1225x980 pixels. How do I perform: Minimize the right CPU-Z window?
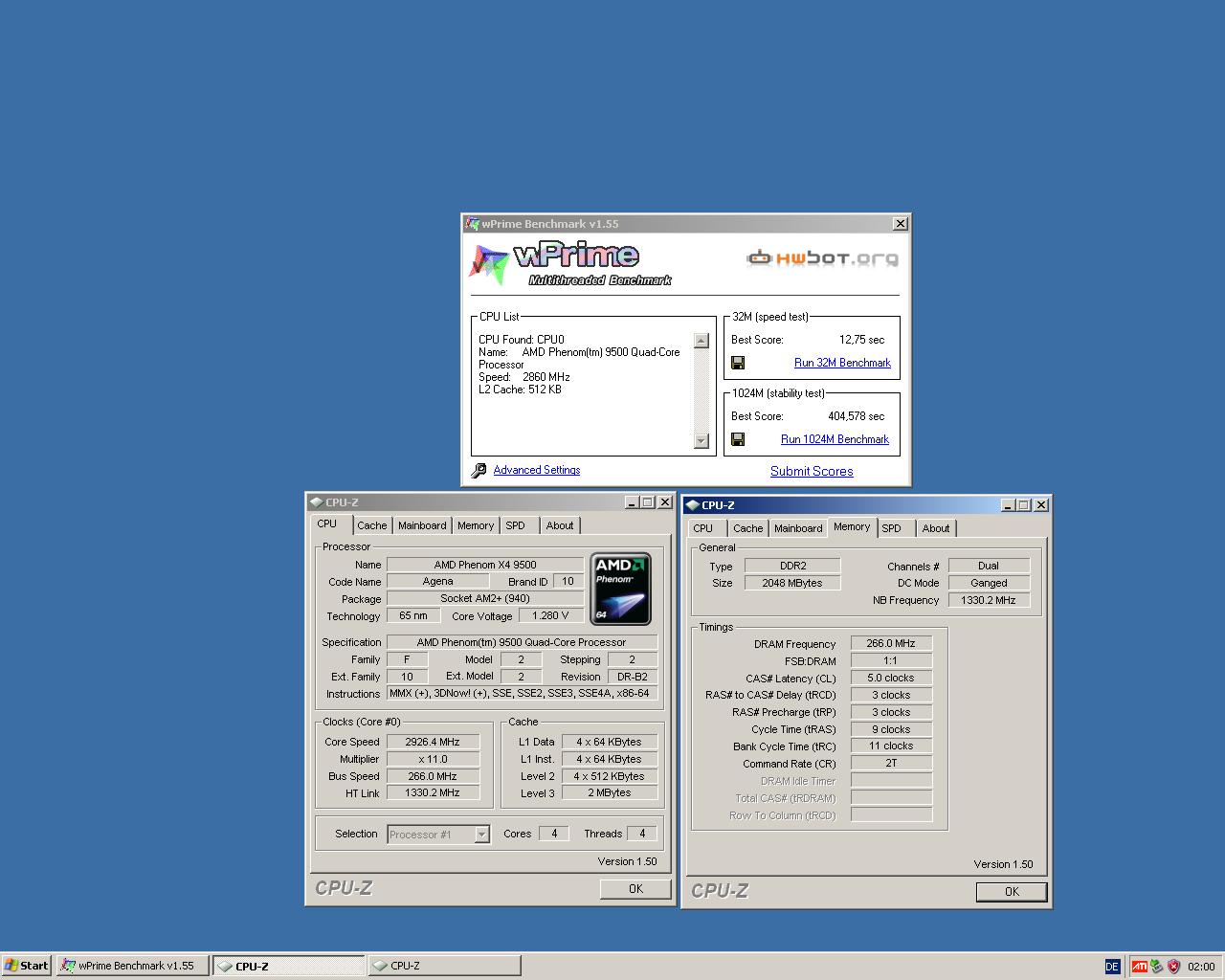[1008, 505]
